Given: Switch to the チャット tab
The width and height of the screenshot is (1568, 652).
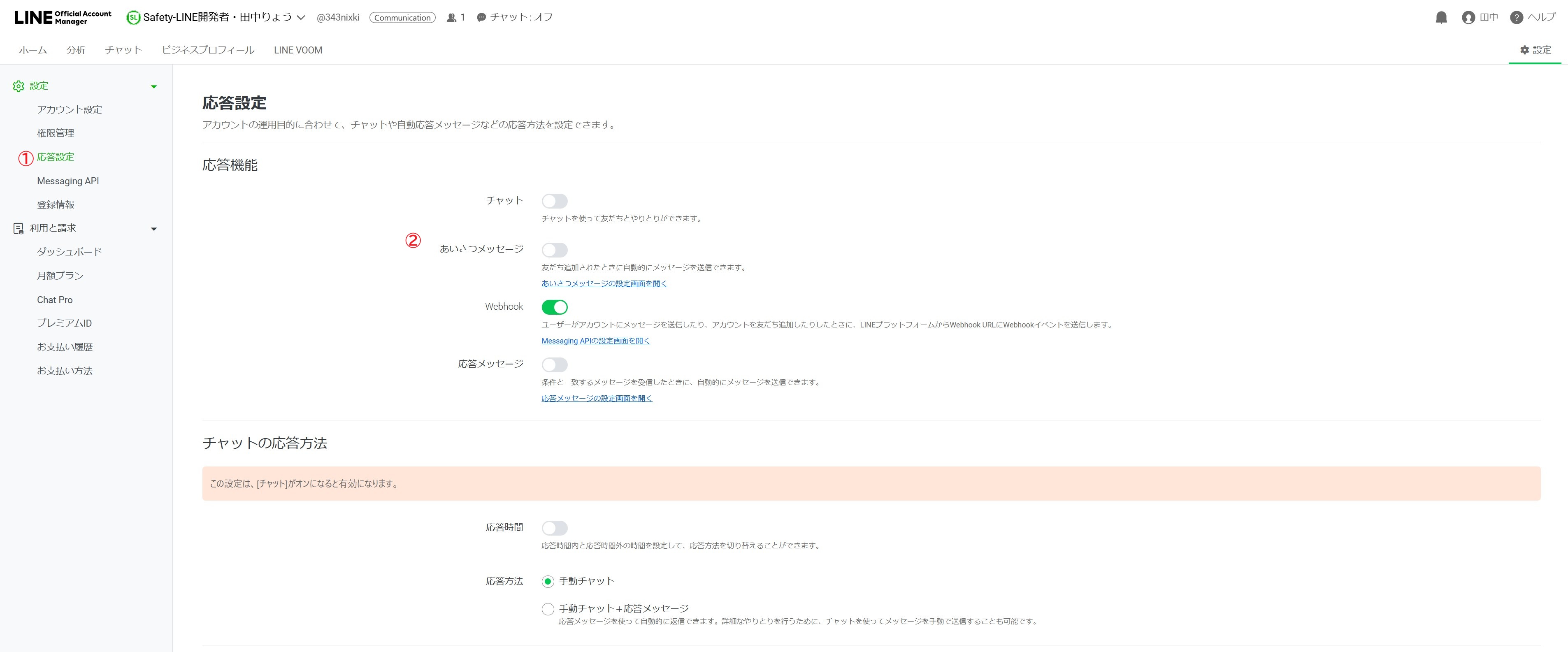Looking at the screenshot, I should click(x=123, y=50).
